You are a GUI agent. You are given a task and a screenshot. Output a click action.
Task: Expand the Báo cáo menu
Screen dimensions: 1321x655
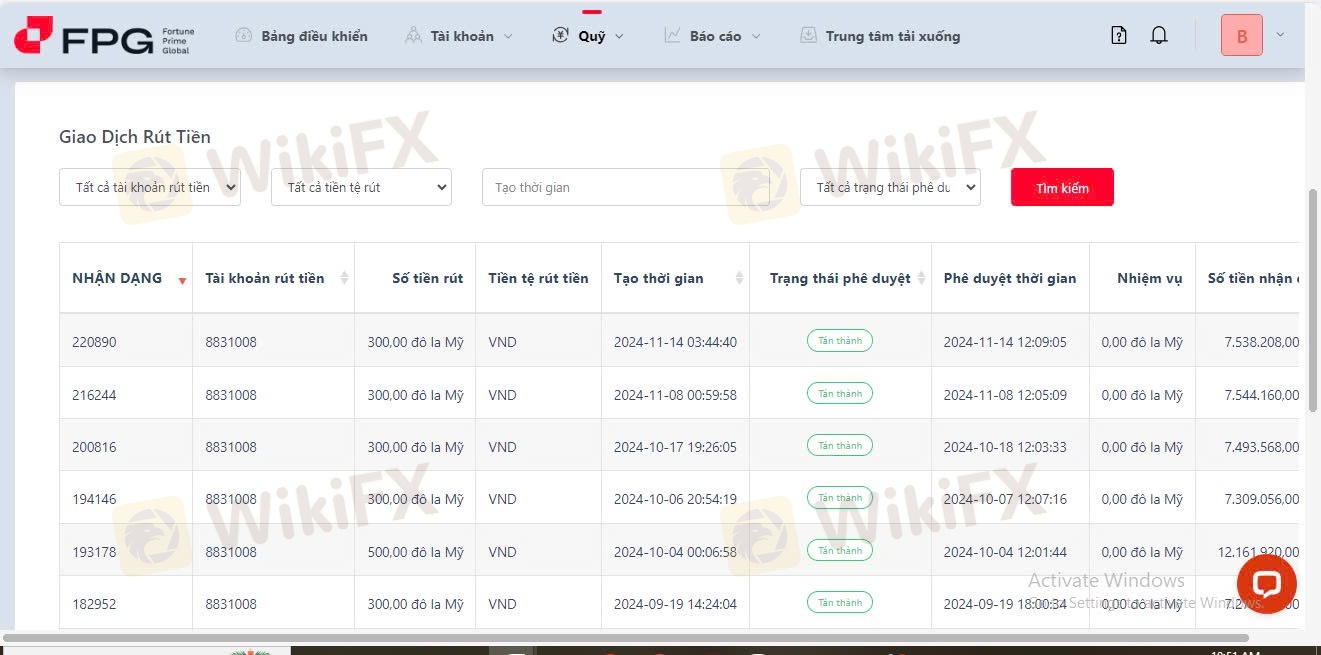[x=712, y=36]
